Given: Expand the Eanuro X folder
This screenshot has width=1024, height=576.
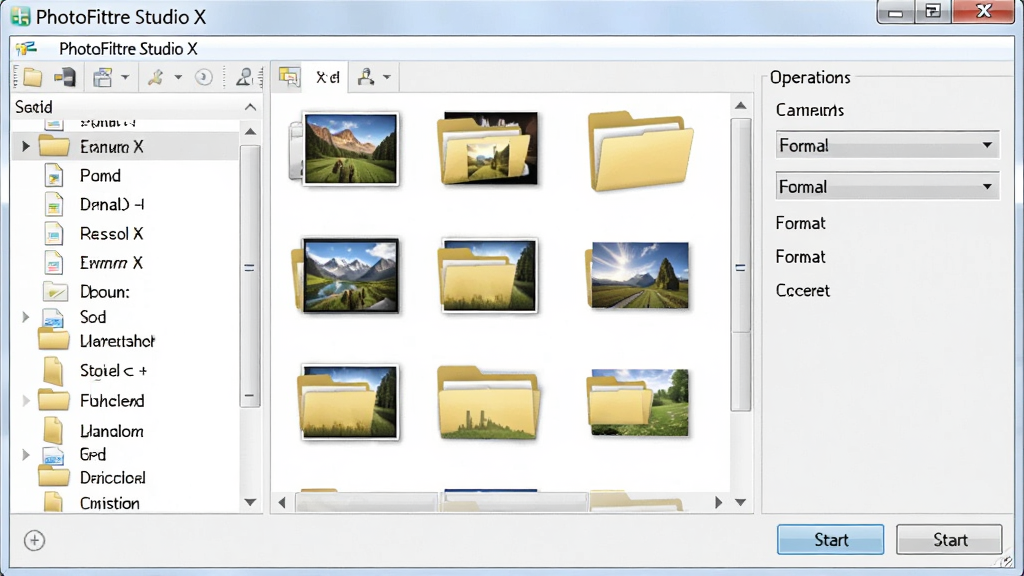Looking at the screenshot, I should (x=25, y=146).
